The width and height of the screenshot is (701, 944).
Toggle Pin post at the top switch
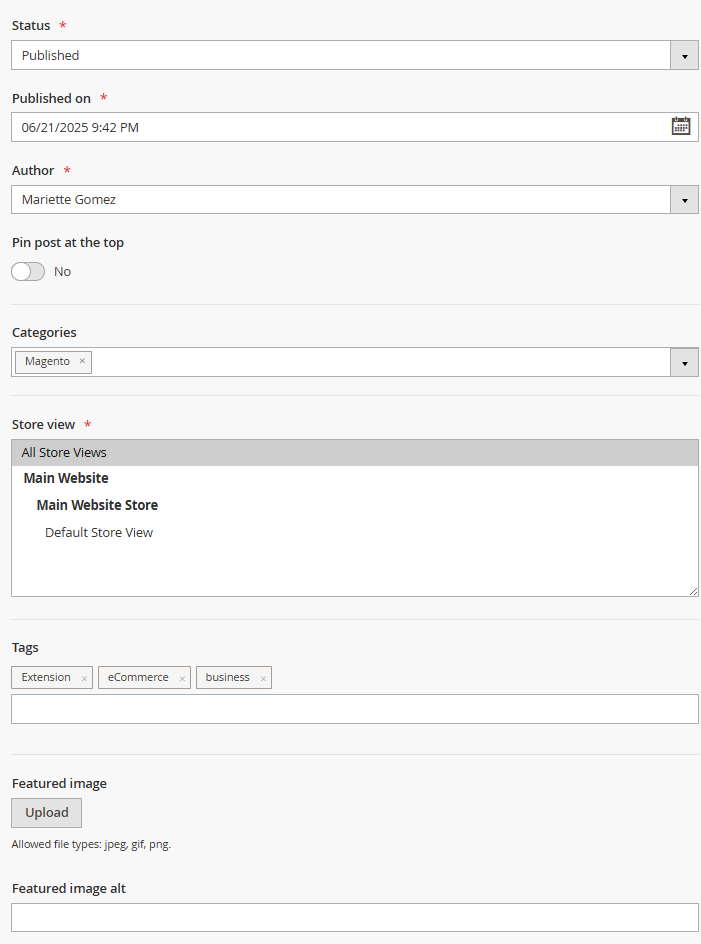pos(28,271)
